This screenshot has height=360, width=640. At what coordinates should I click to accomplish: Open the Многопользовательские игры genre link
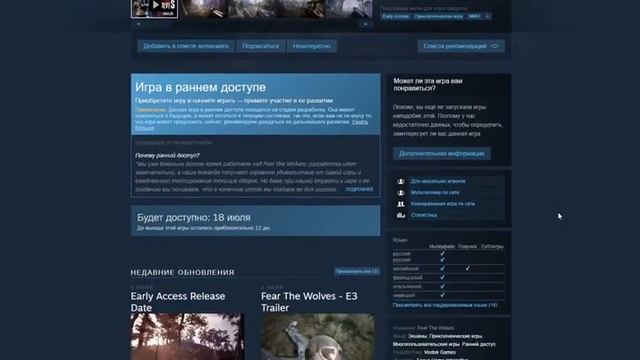pyautogui.click(x=426, y=344)
